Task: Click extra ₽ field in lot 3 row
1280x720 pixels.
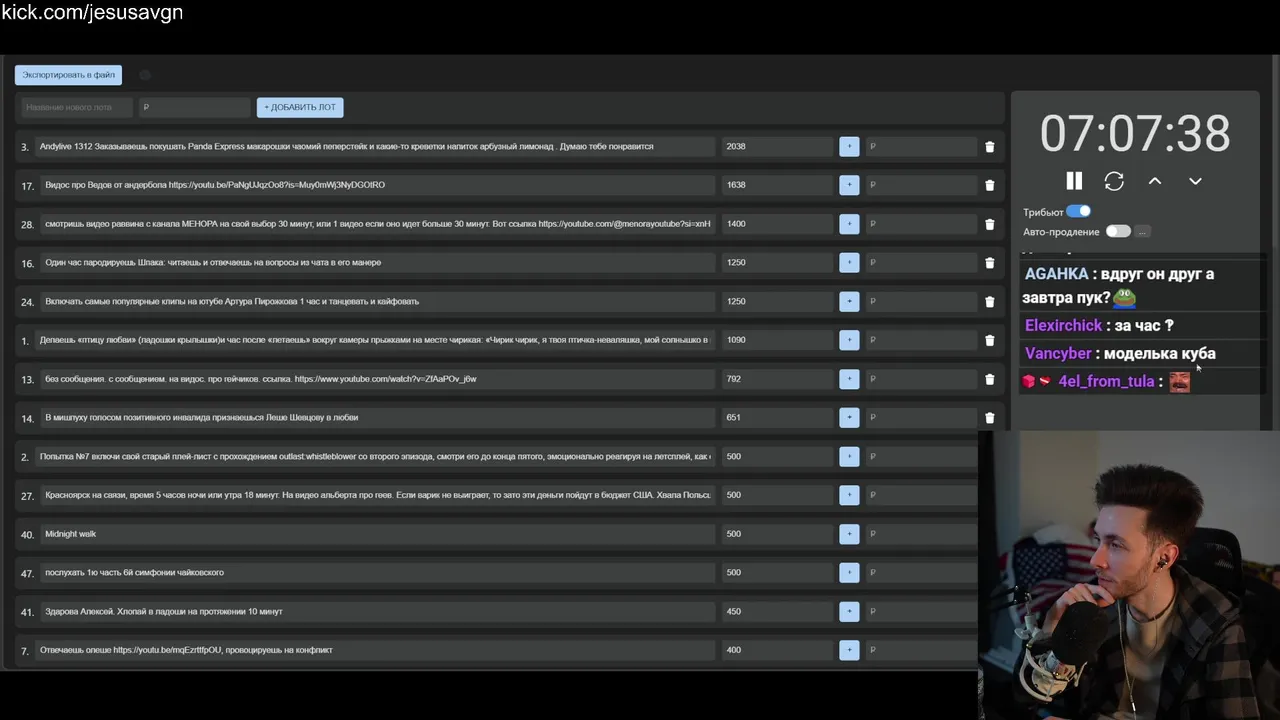Action: [x=921, y=146]
